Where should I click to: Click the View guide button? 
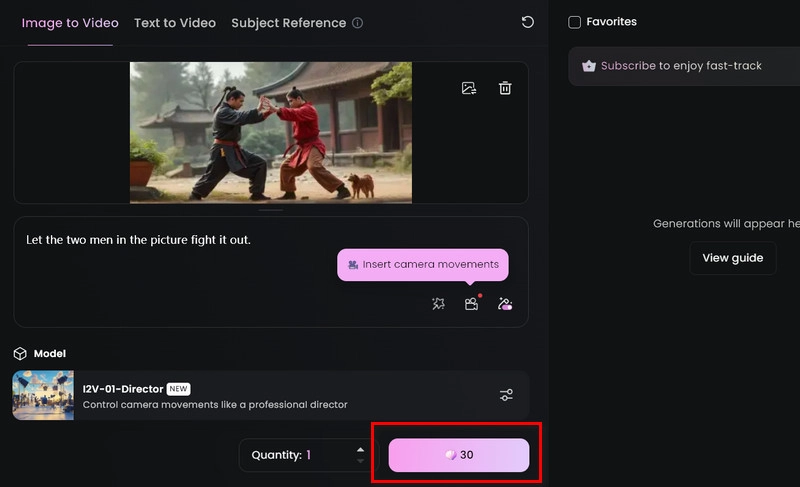pyautogui.click(x=732, y=258)
